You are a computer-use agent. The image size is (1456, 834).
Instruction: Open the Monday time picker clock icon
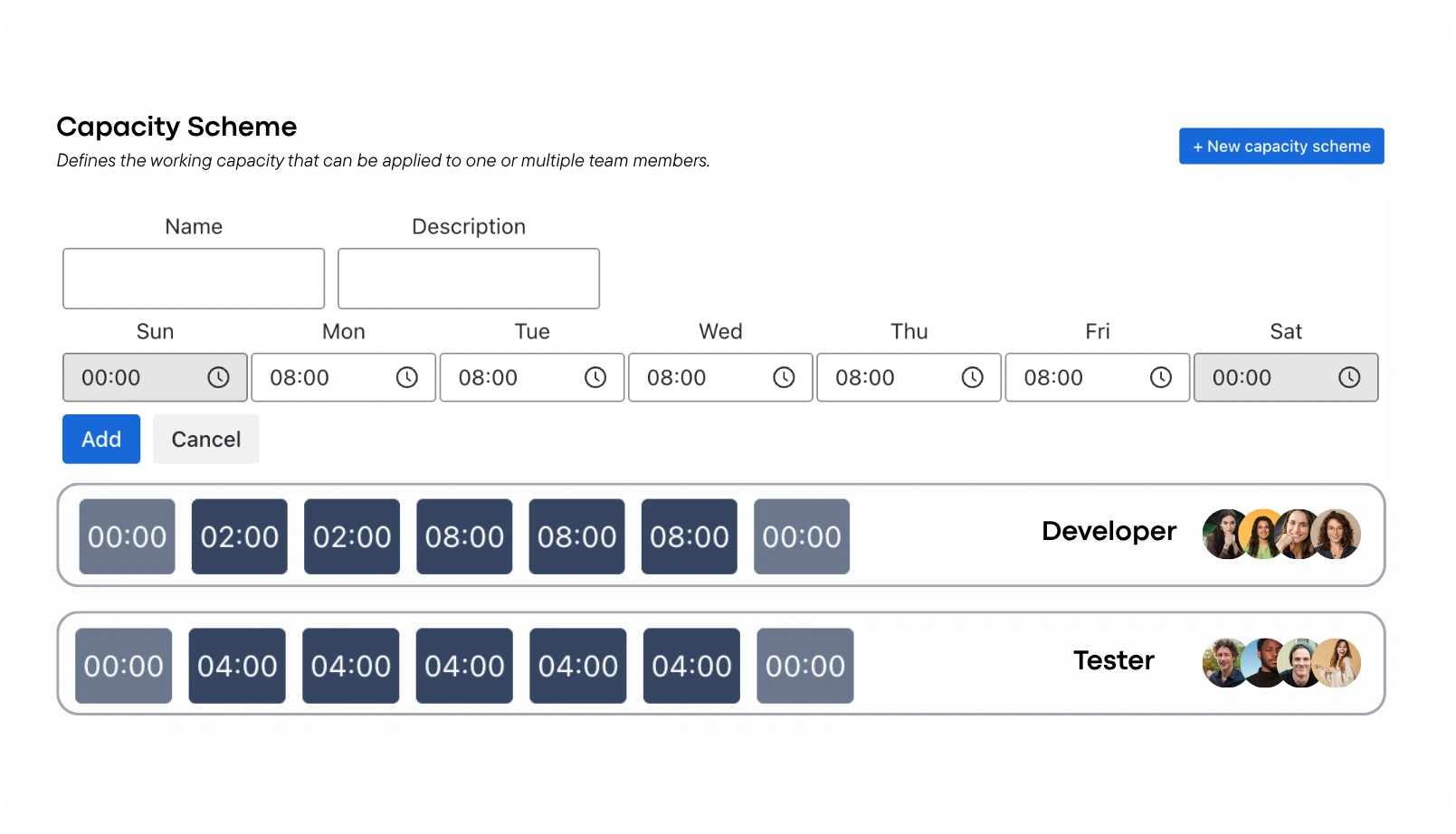point(407,377)
